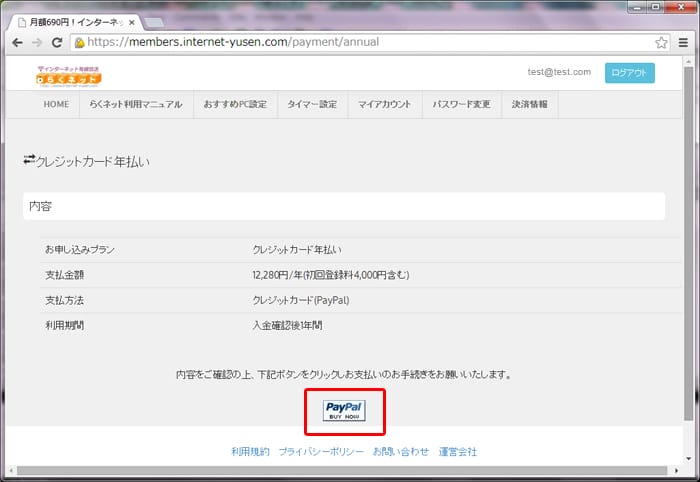Click the browser forward arrow
The width and height of the screenshot is (700, 482).
(37, 43)
